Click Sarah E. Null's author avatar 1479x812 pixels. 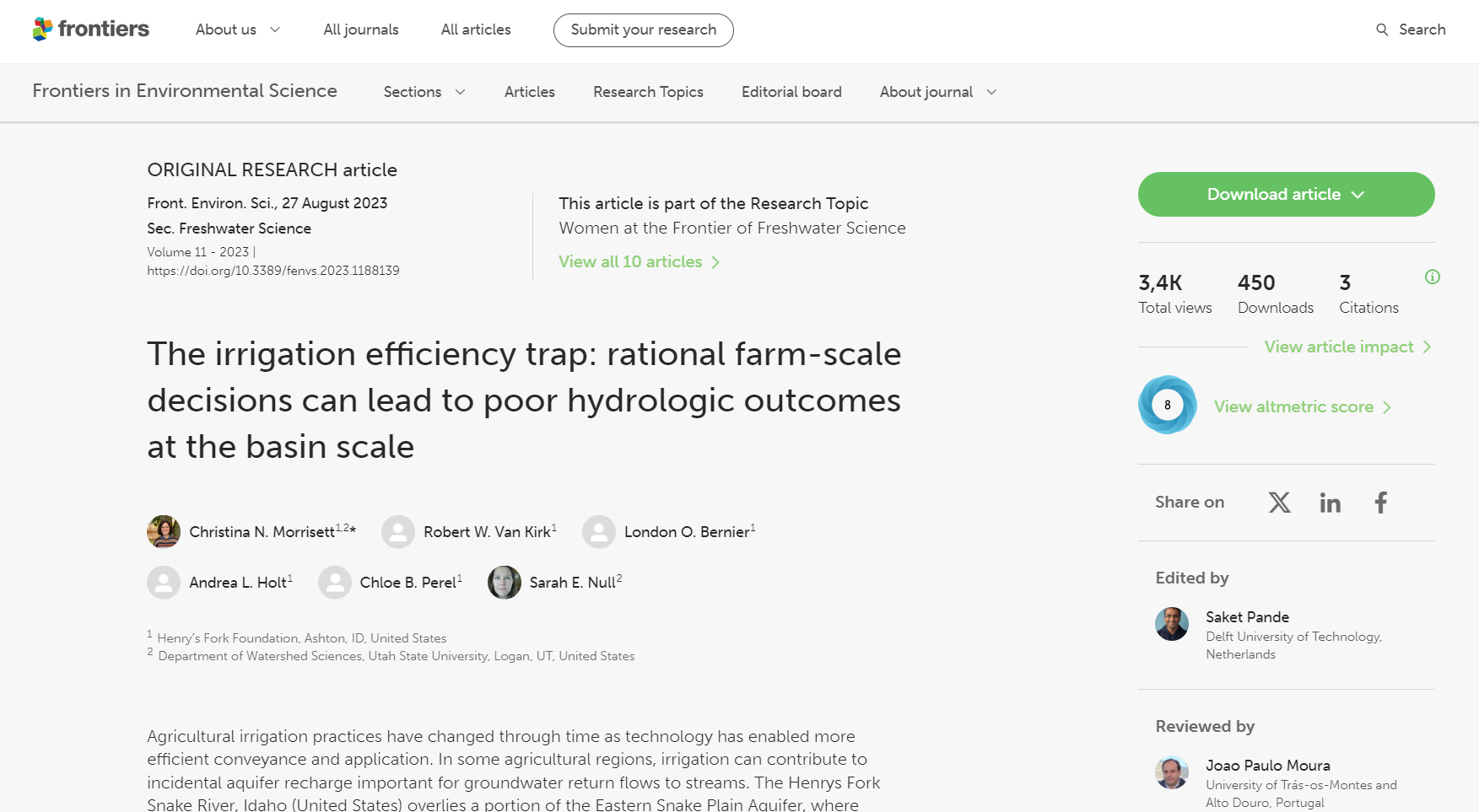[x=505, y=583]
